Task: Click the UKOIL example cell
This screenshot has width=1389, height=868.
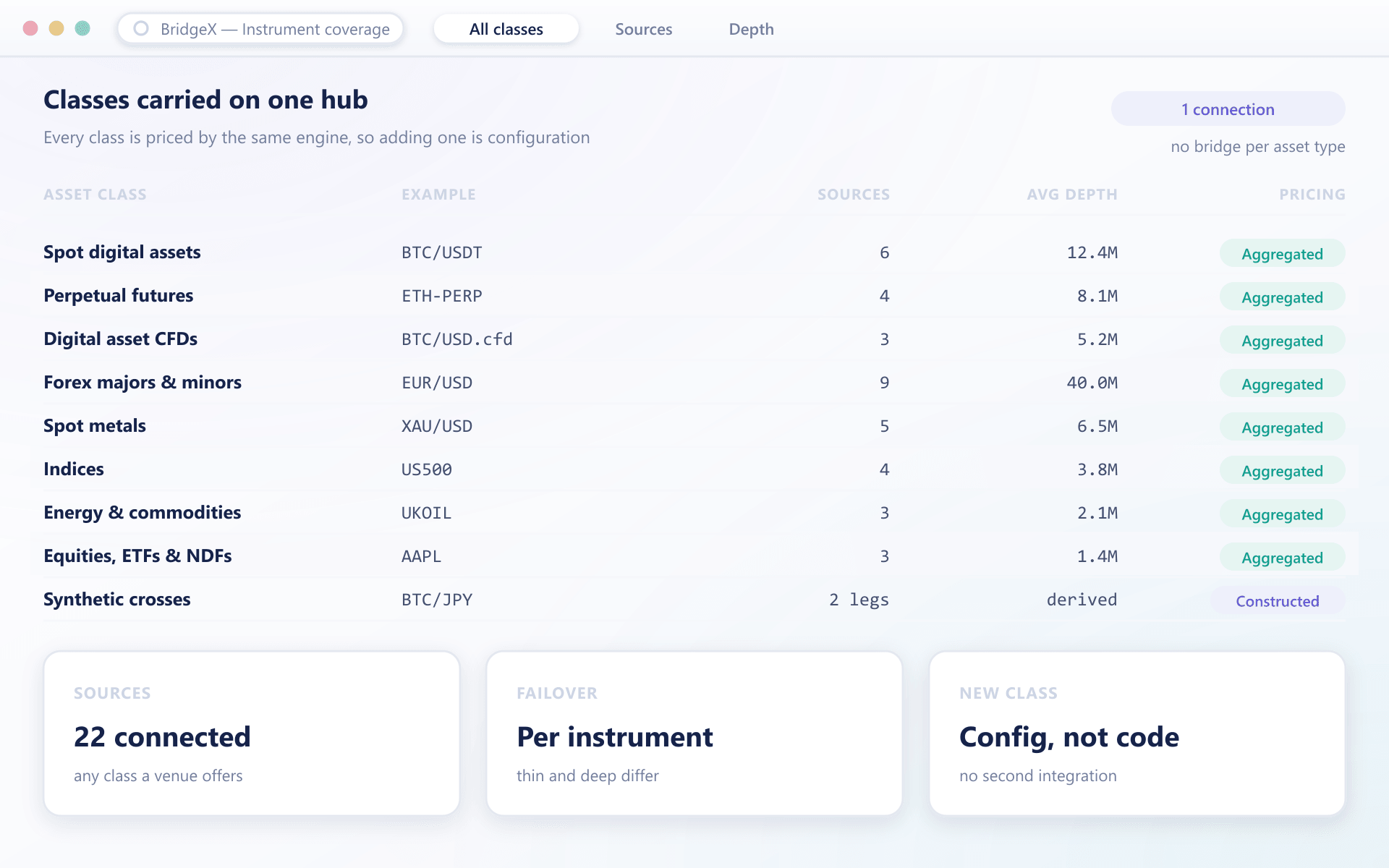Action: pos(427,513)
